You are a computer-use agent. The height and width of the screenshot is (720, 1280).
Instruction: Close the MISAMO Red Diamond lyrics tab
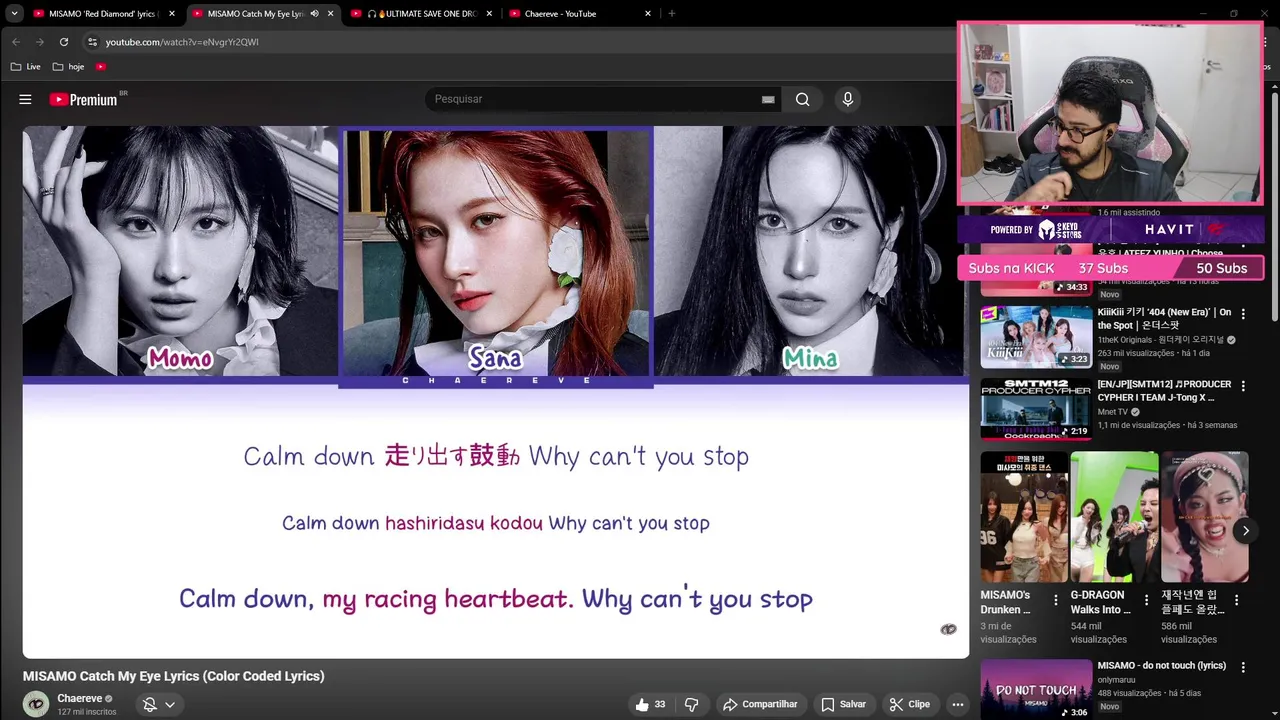(172, 13)
